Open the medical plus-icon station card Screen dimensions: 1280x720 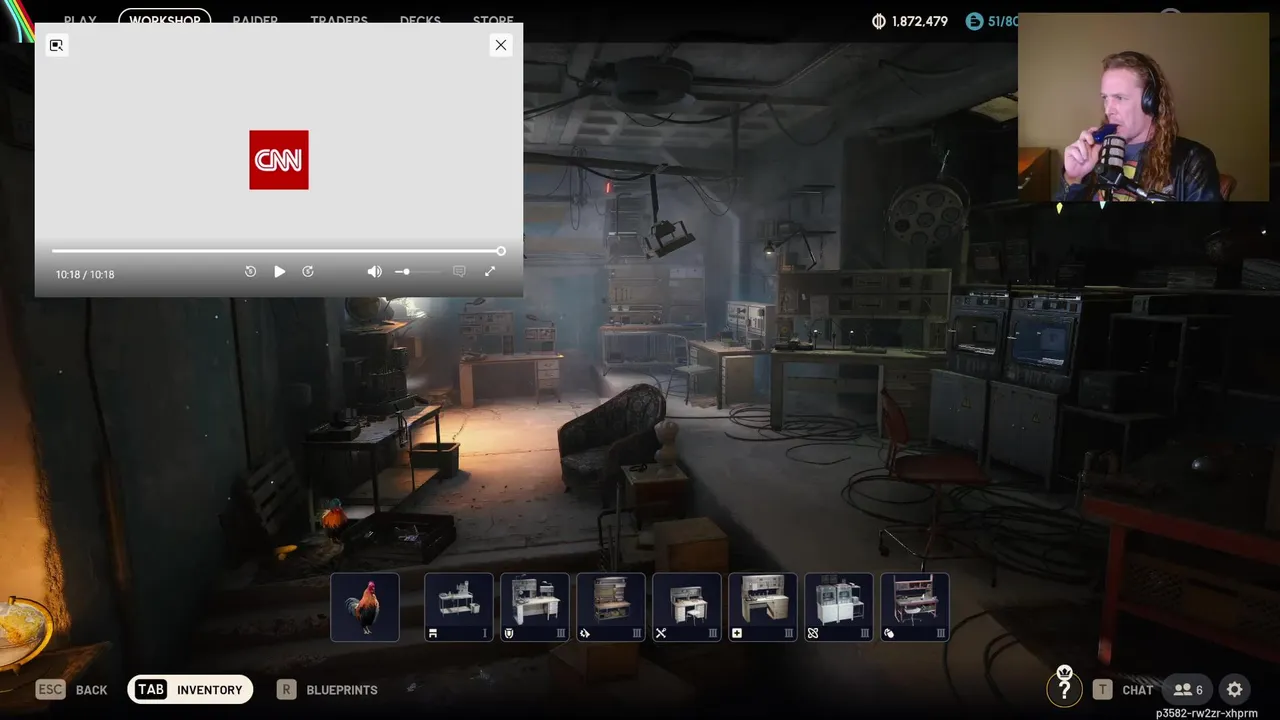coord(763,607)
